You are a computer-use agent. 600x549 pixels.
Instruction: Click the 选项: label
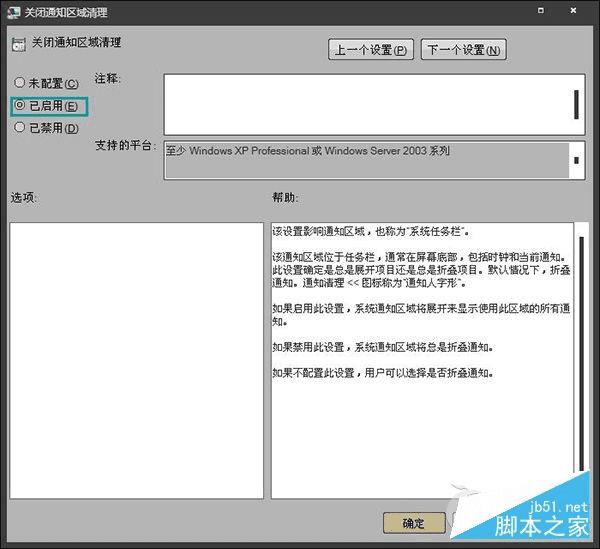tap(23, 197)
